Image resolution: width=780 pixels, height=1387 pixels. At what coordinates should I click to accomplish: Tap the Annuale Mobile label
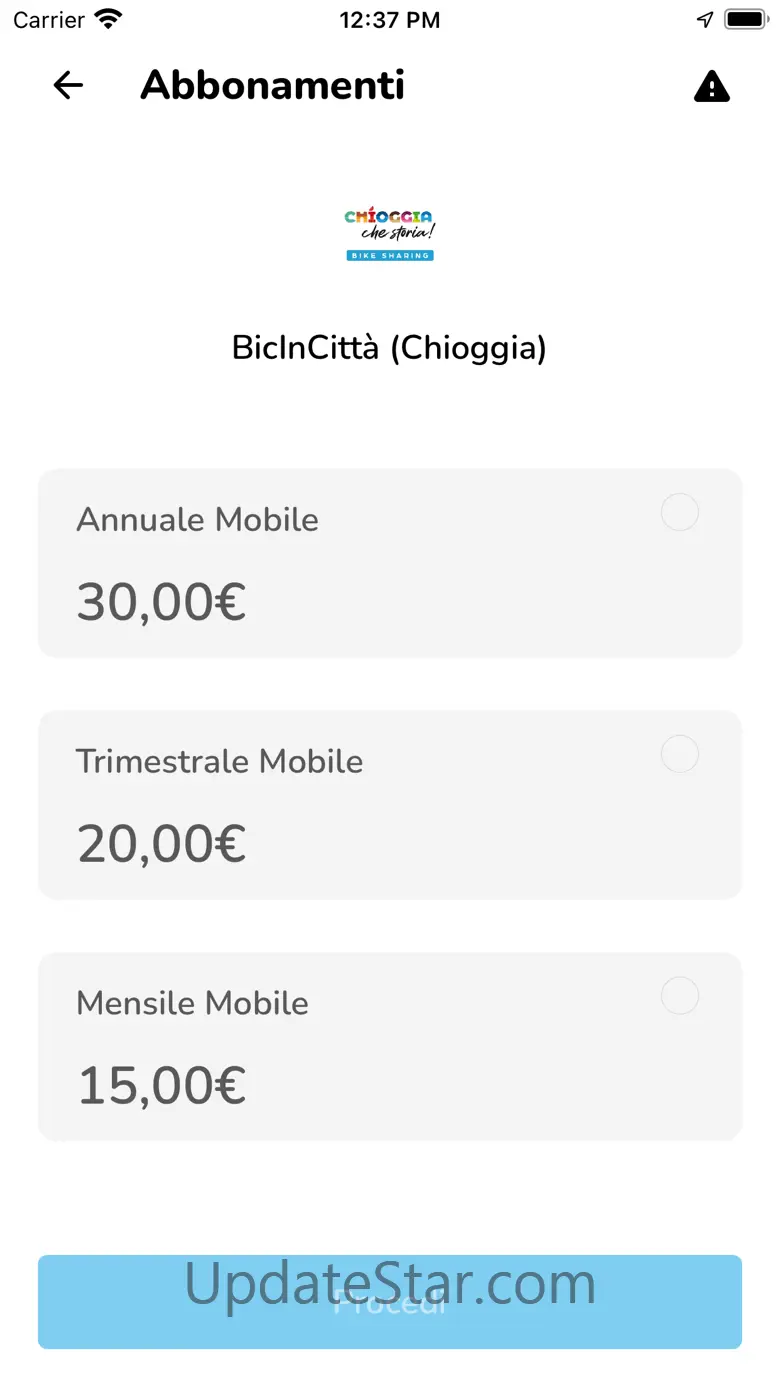coord(197,520)
